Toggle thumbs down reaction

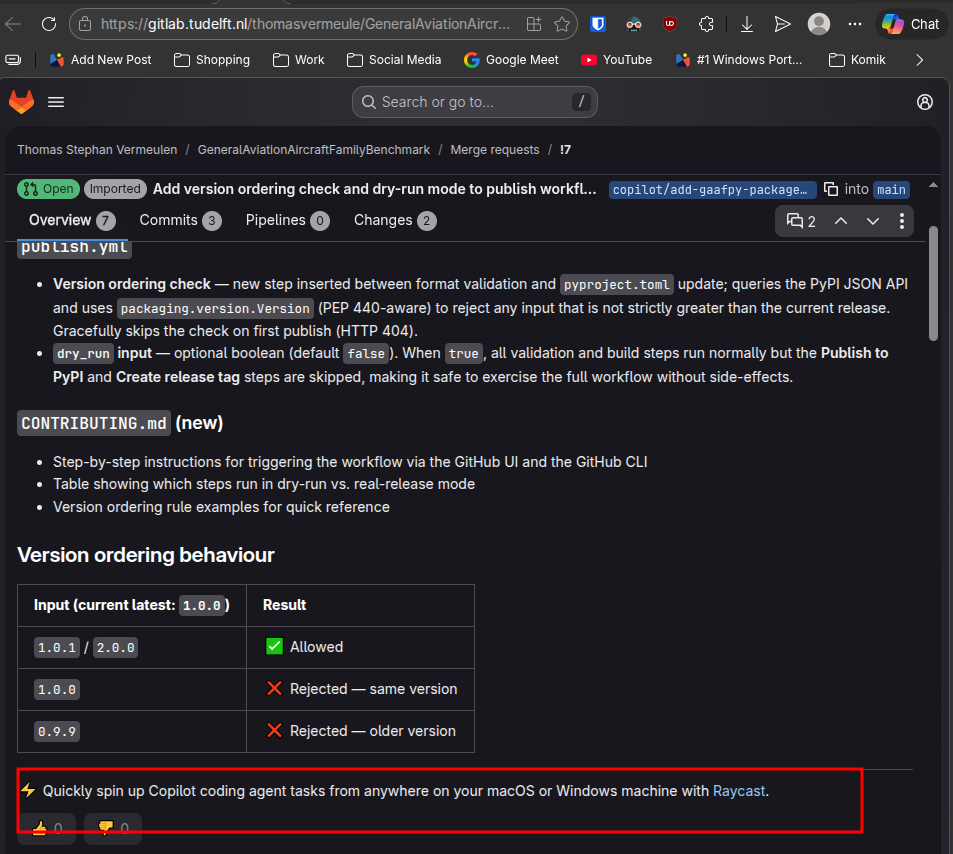(x=112, y=828)
